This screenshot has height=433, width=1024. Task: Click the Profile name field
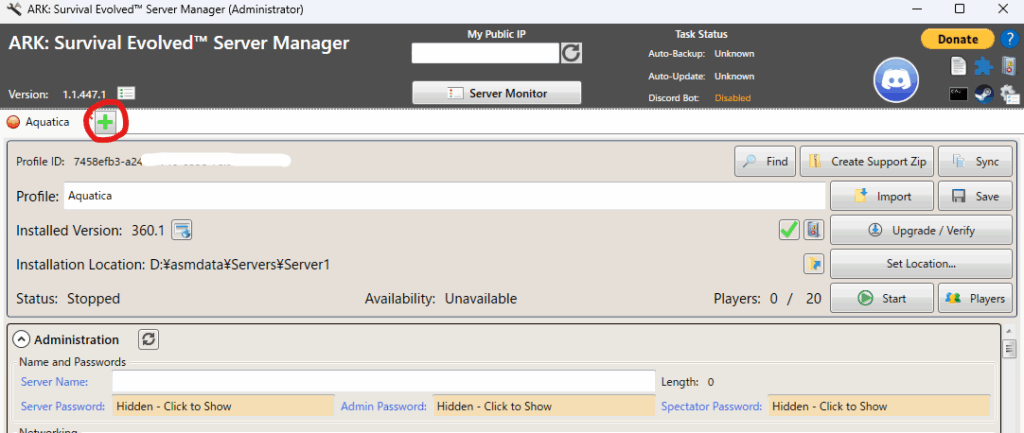445,196
